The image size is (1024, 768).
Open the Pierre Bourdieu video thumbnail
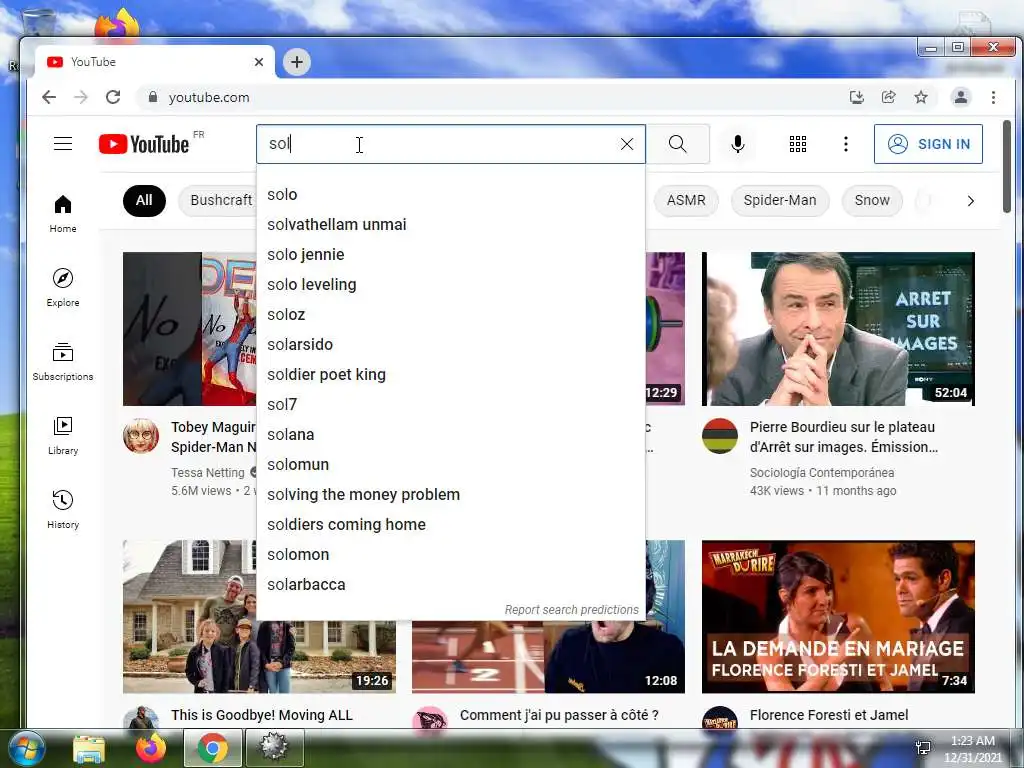click(838, 329)
